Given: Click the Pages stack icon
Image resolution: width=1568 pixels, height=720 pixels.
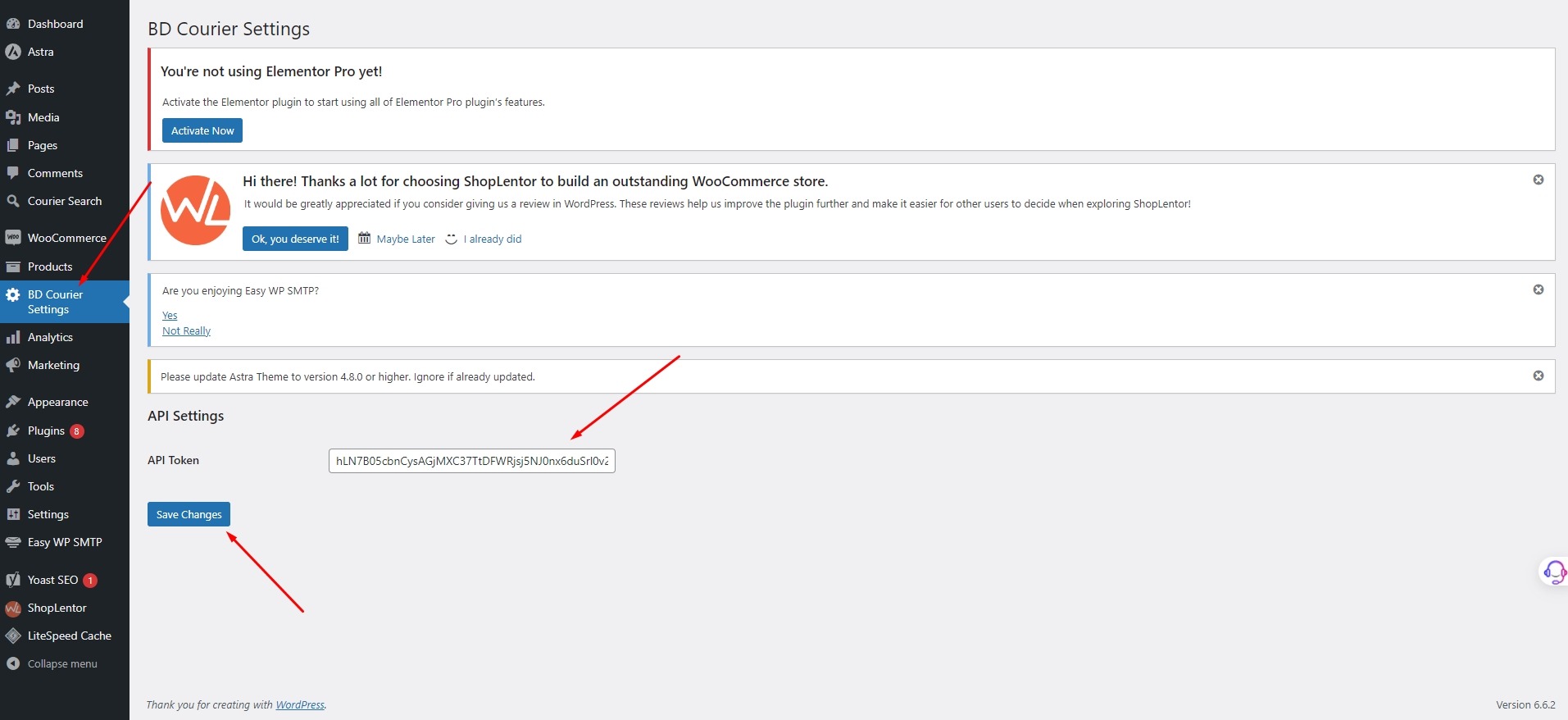Looking at the screenshot, I should click(13, 145).
